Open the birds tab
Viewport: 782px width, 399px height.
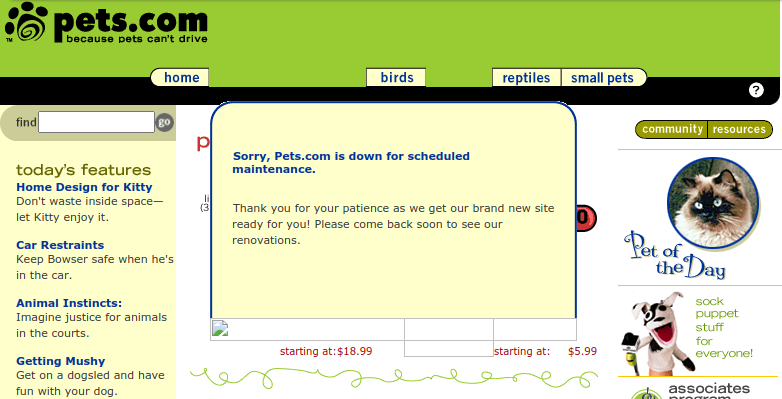click(396, 77)
